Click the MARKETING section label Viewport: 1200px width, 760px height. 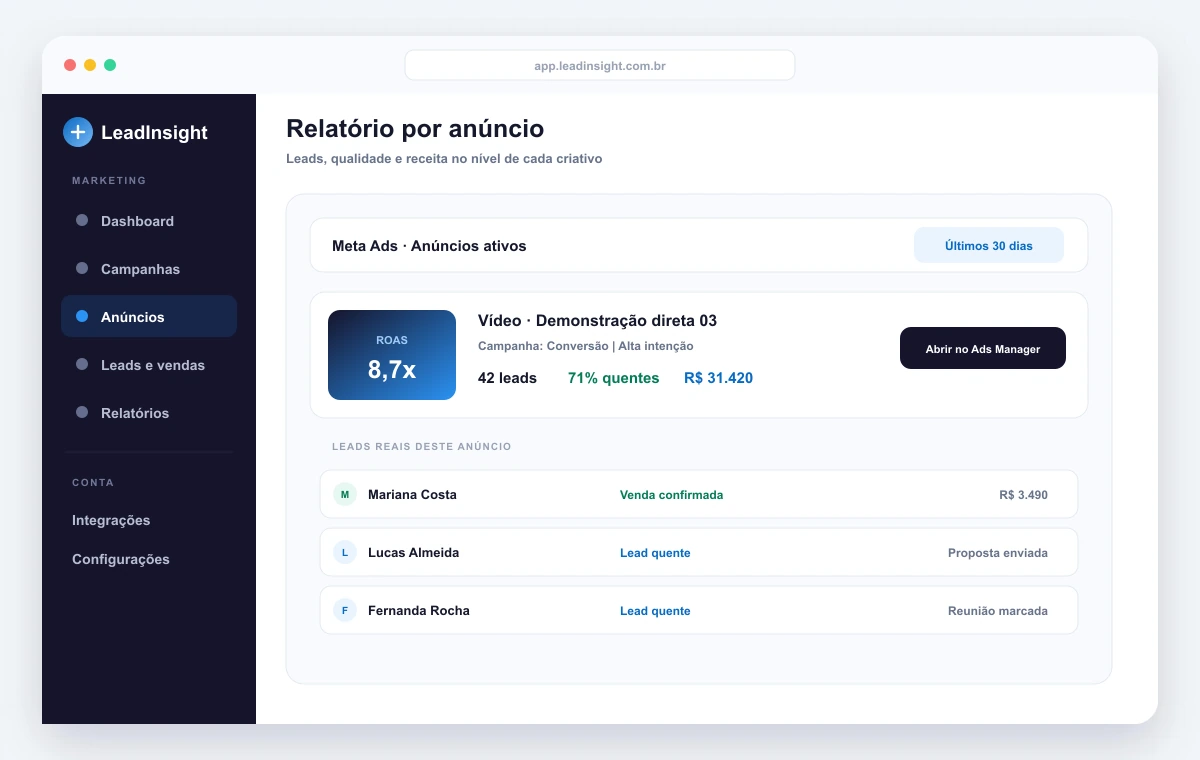point(109,181)
